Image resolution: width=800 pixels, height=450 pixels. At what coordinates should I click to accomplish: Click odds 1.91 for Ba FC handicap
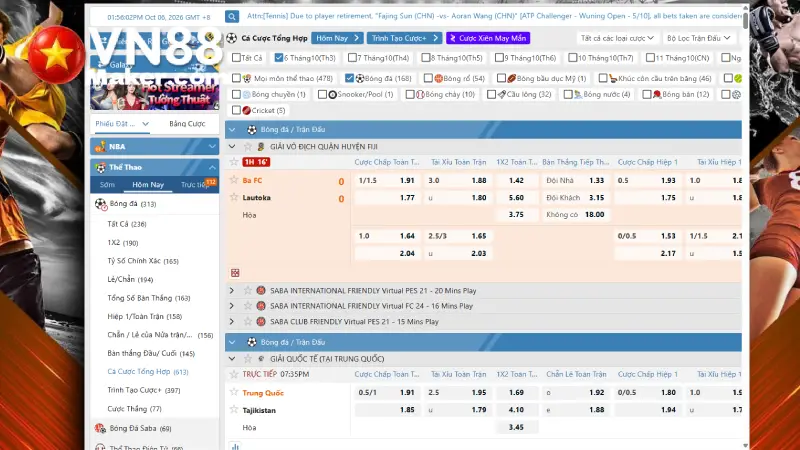pyautogui.click(x=407, y=180)
